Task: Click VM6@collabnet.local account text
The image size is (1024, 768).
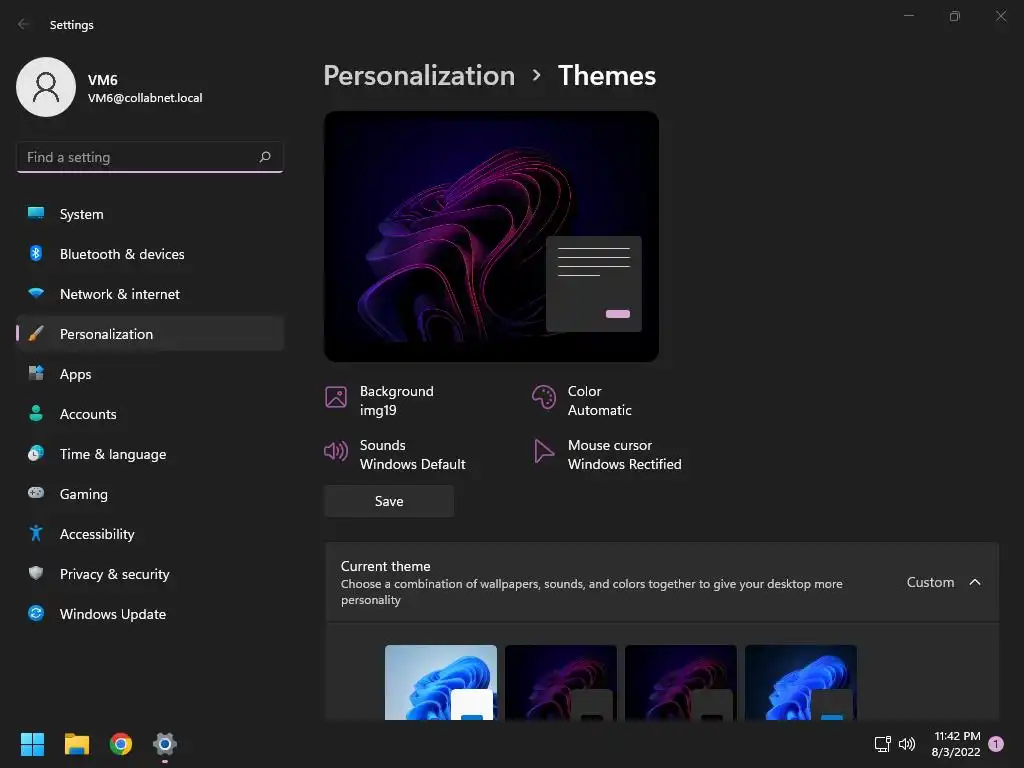Action: coord(145,97)
